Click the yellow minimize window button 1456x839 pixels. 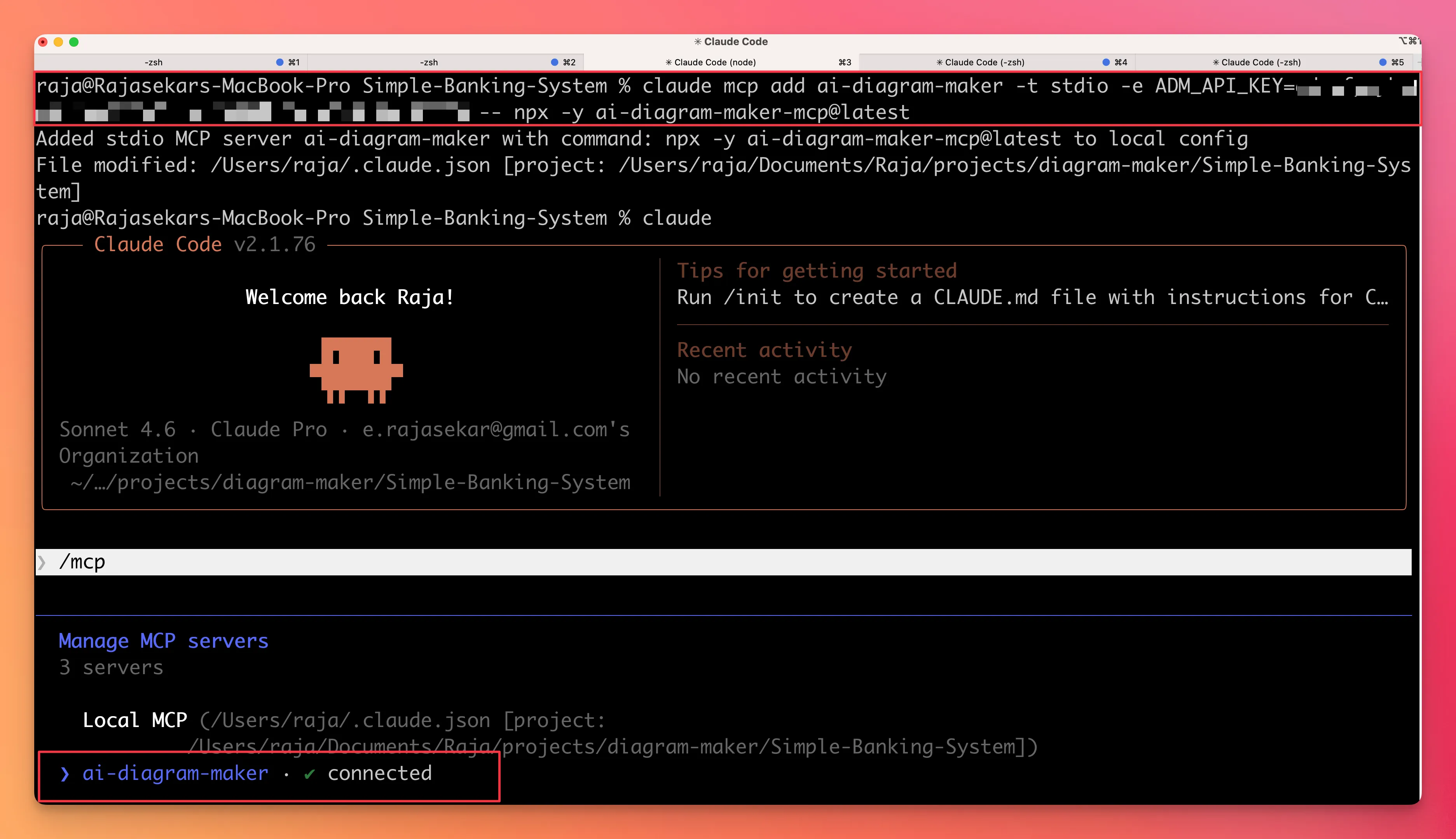[58, 42]
